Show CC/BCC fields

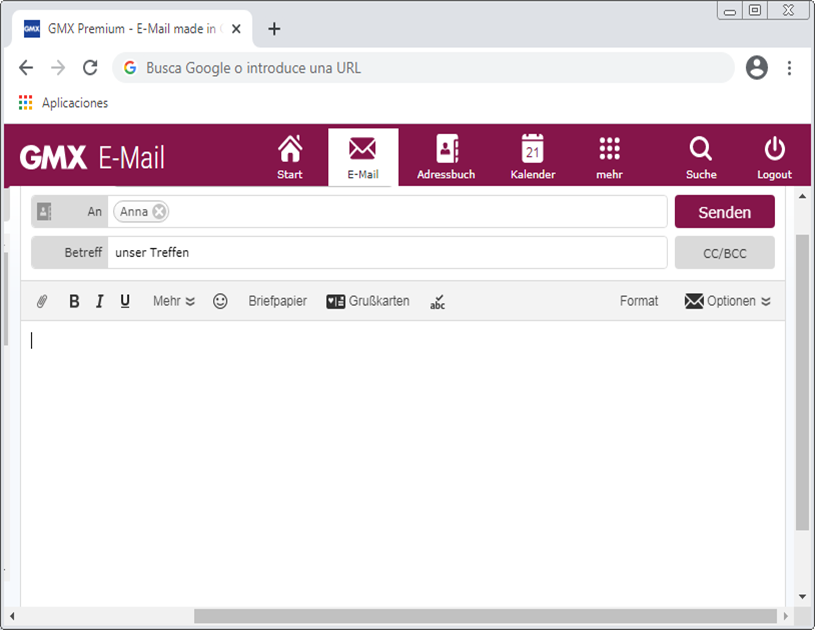[725, 253]
